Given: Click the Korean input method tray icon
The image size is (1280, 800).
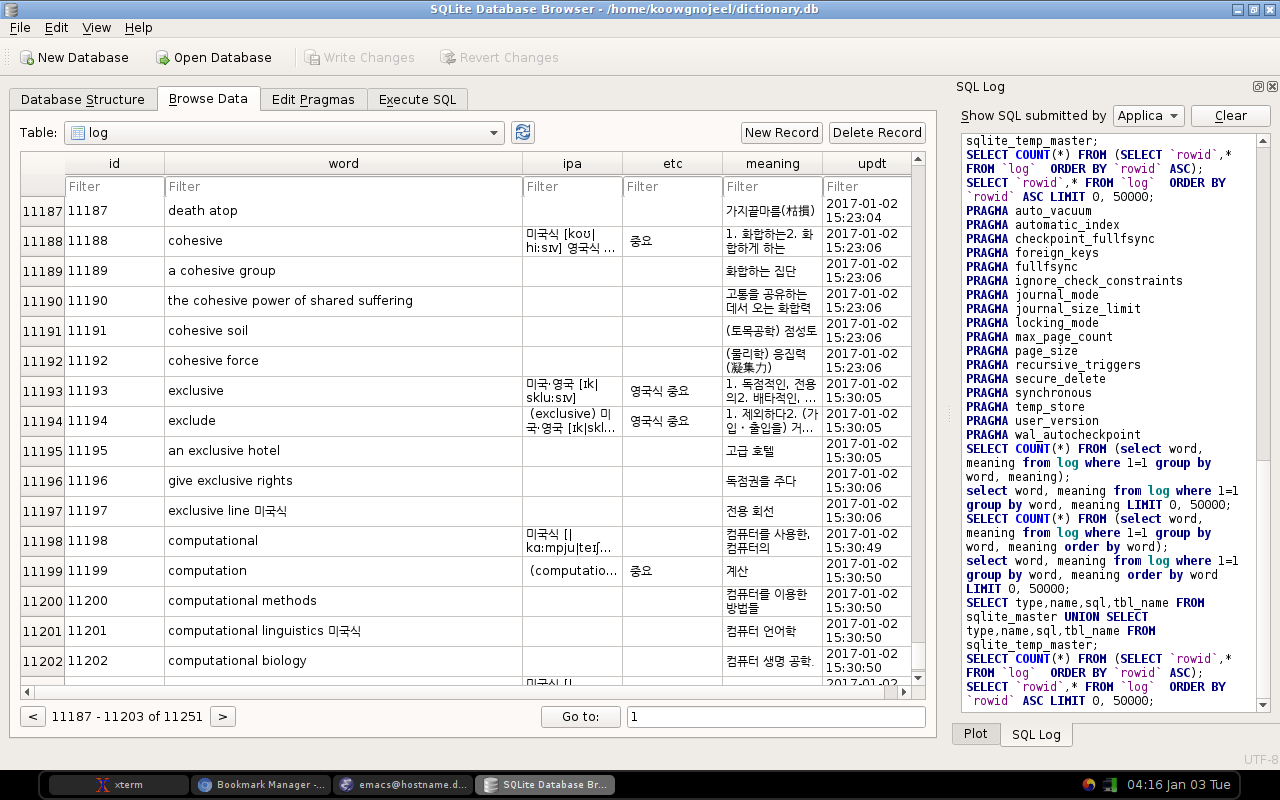Looking at the screenshot, I should tap(1089, 784).
